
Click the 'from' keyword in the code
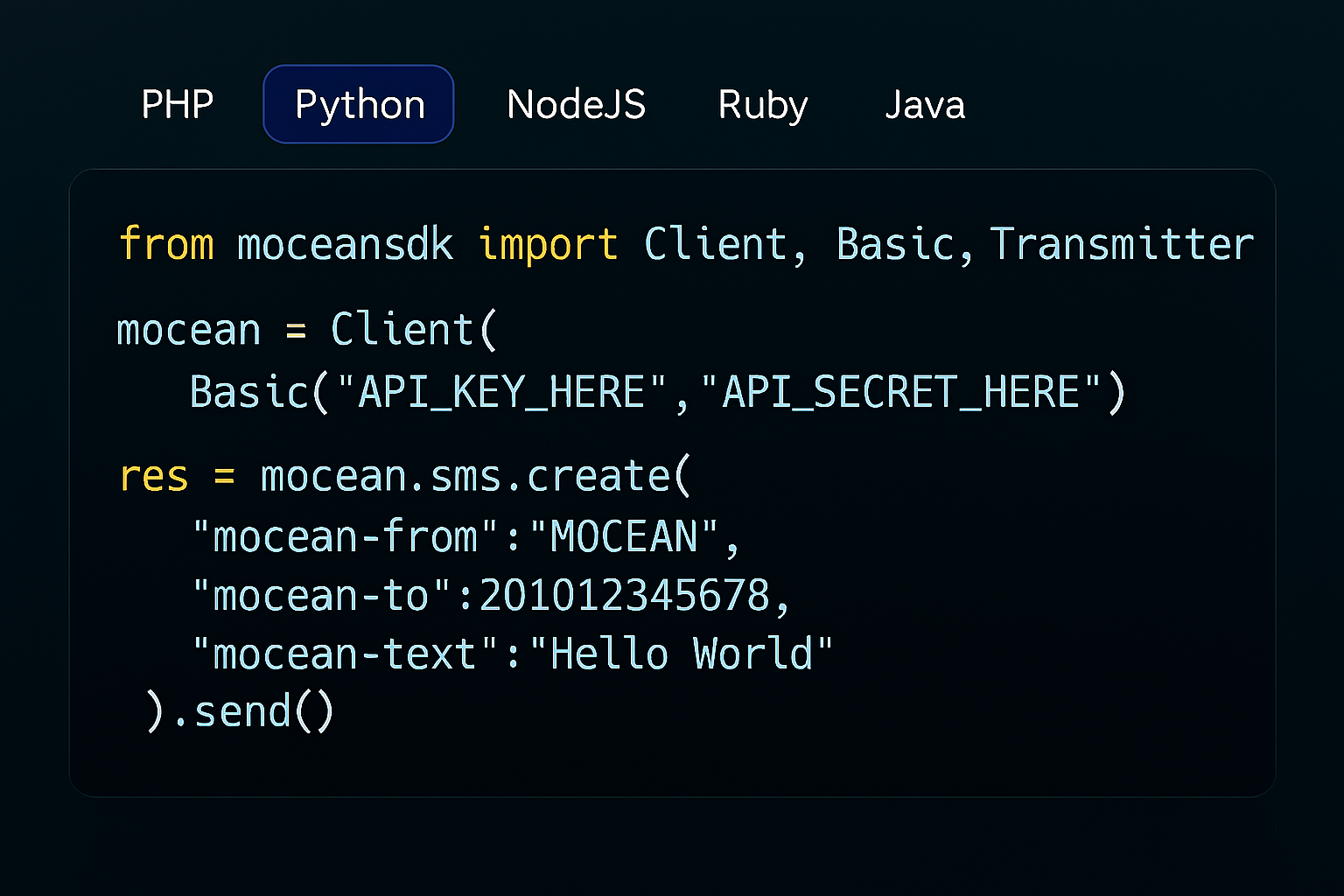tap(166, 244)
